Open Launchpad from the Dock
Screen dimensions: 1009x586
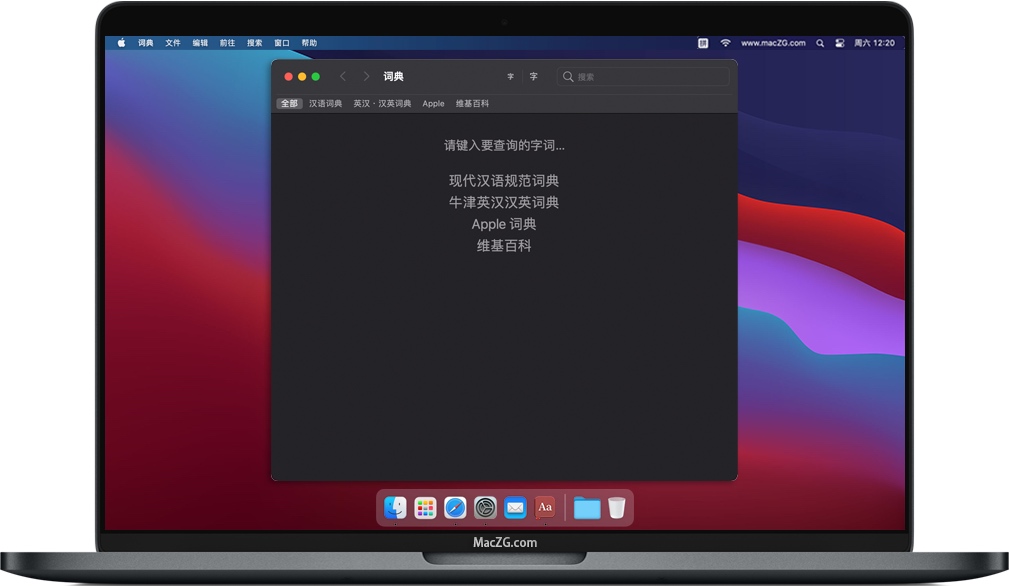pyautogui.click(x=424, y=507)
